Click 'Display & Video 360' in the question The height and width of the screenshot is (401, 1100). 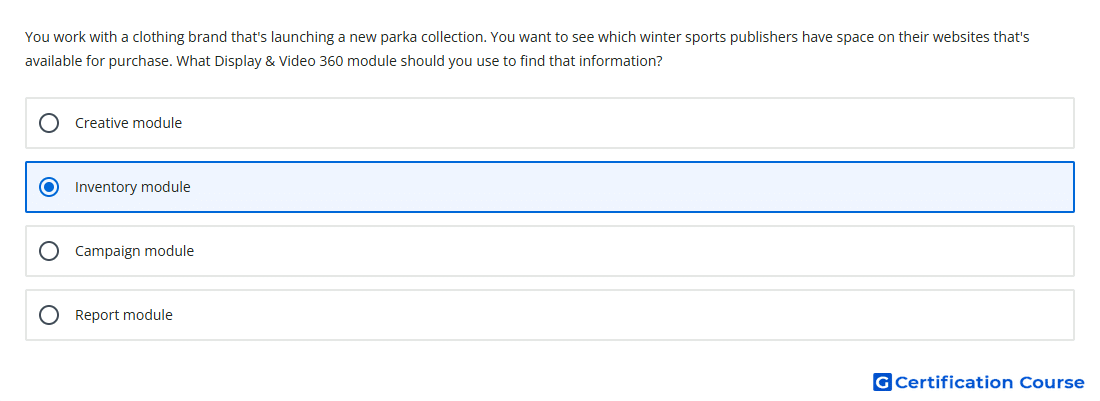tap(279, 61)
